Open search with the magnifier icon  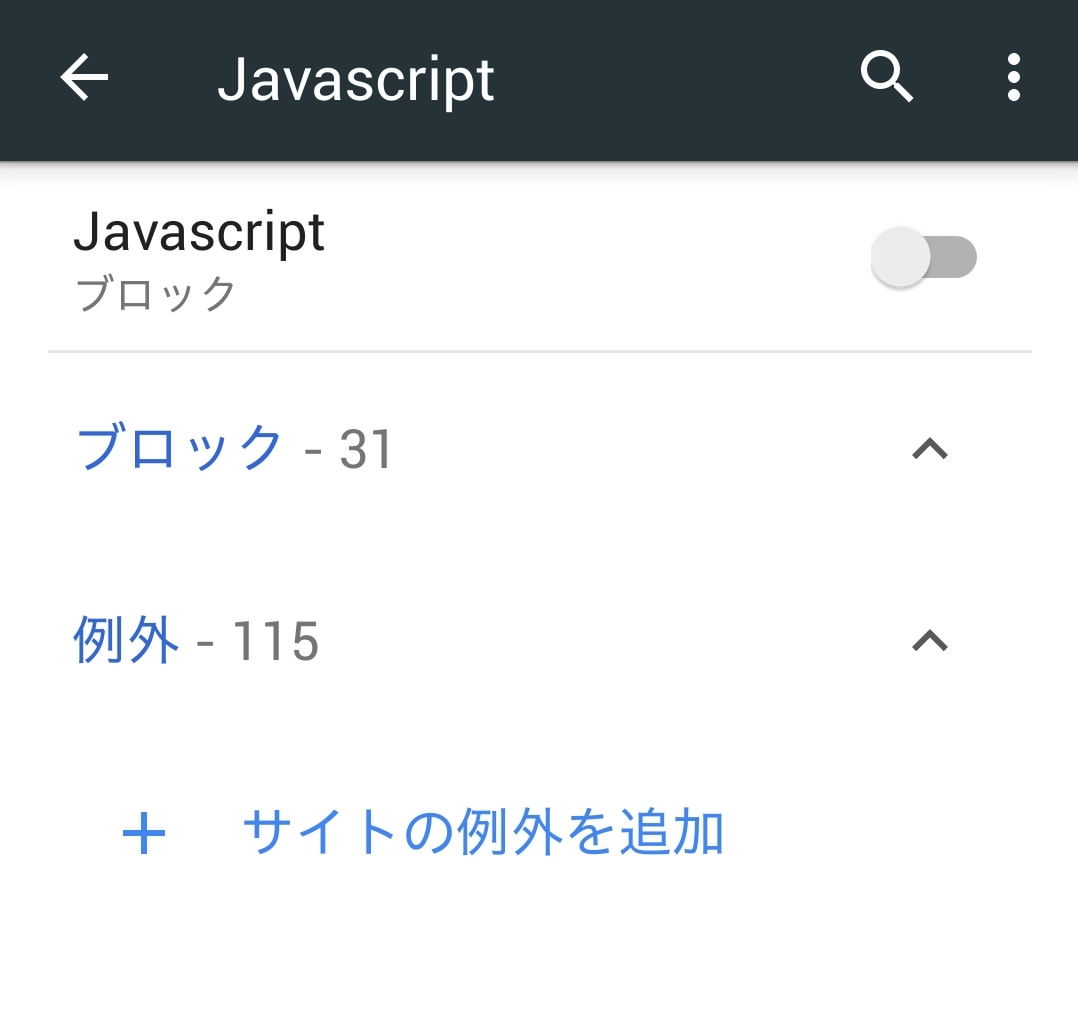coord(886,77)
